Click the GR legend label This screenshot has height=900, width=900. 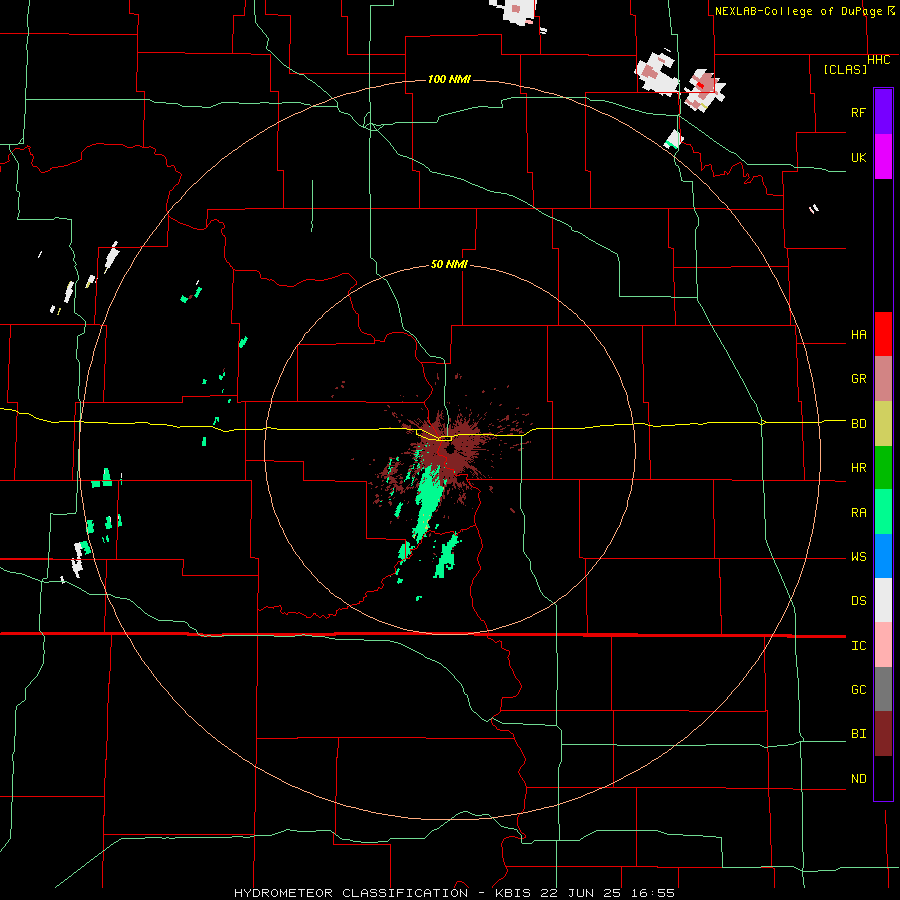coord(858,379)
